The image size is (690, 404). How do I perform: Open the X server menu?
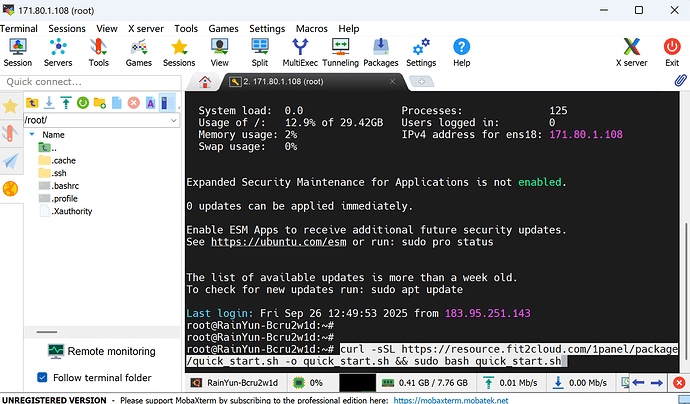[x=146, y=29]
